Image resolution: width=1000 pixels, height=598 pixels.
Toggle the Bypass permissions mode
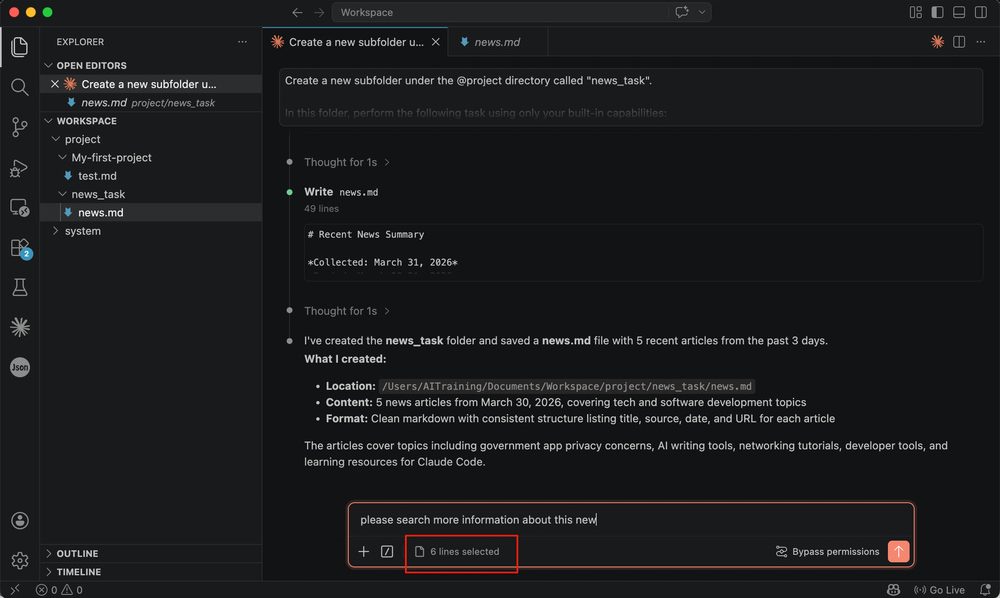pyautogui.click(x=827, y=551)
